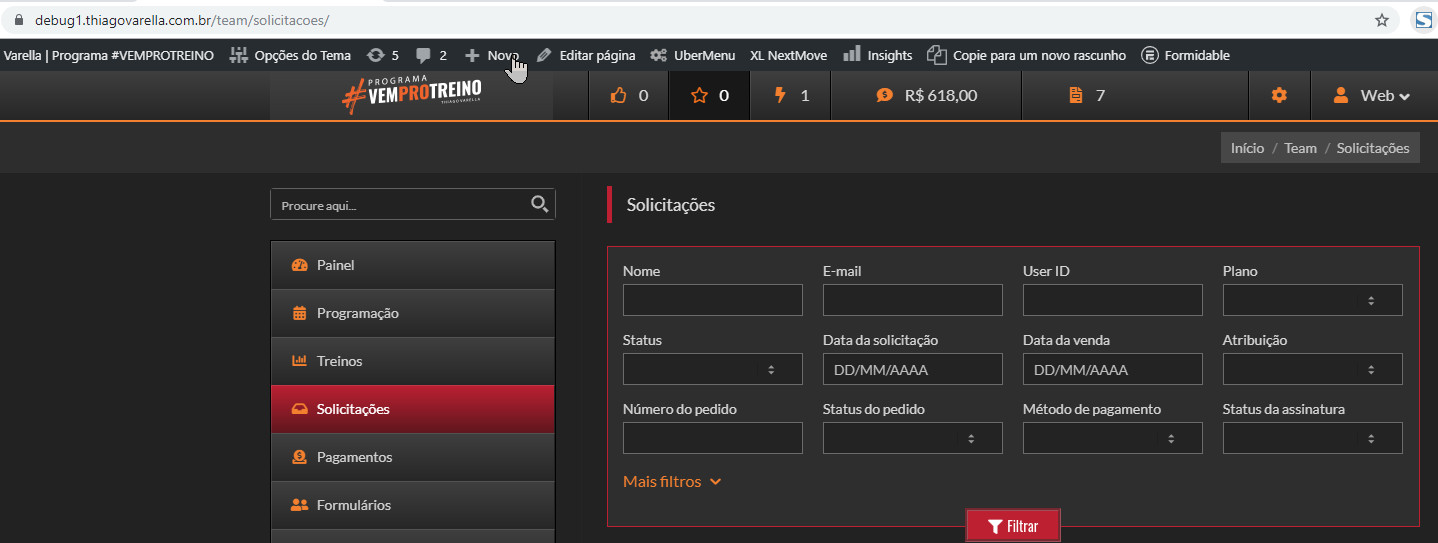
Task: Open UberMenu admin bar item
Action: 692,55
